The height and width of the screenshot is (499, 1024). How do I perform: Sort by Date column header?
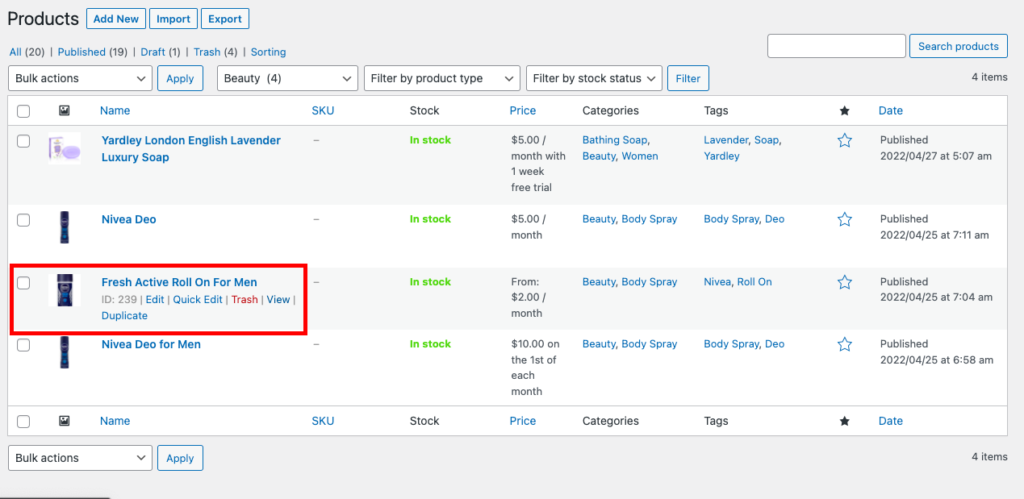click(x=890, y=111)
